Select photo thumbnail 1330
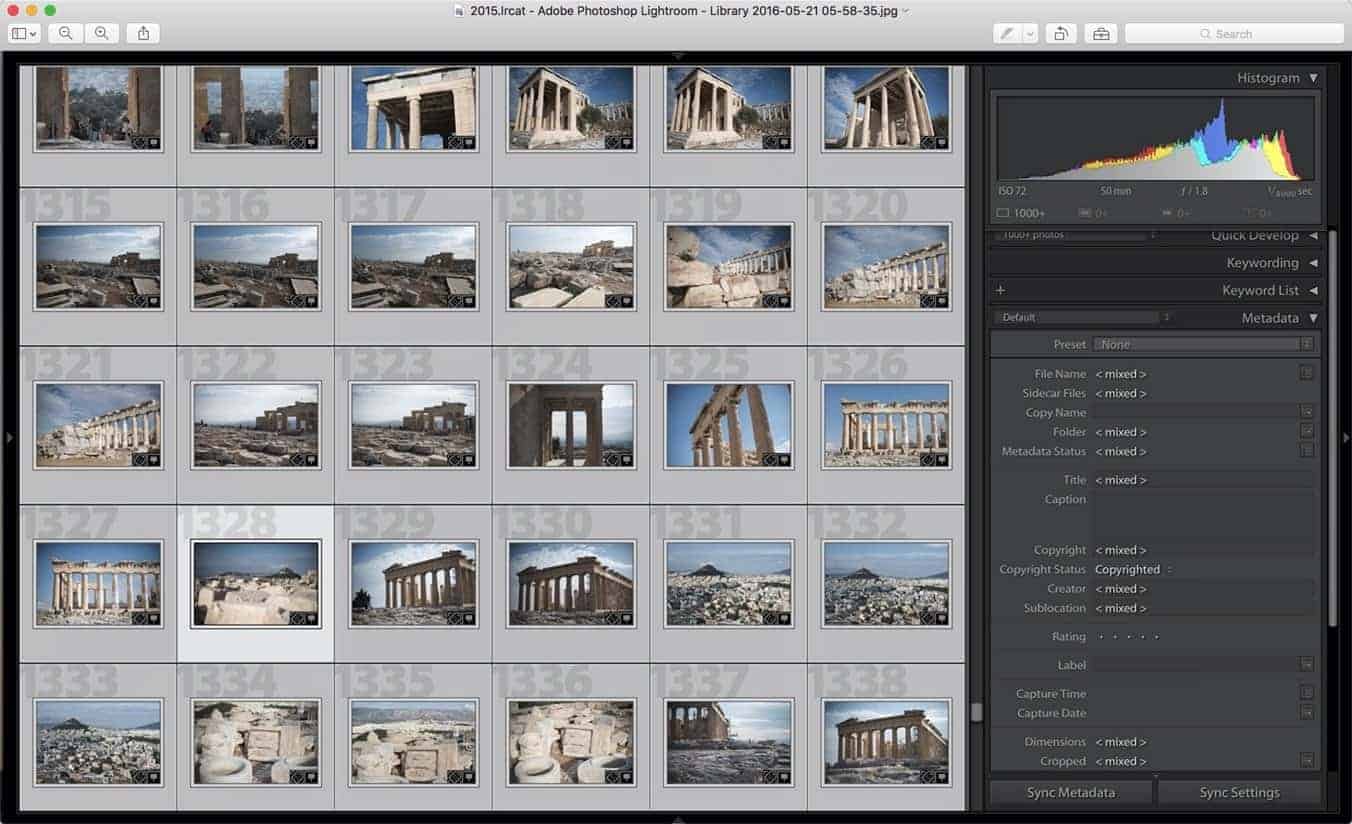The image size is (1352, 824). (x=570, y=584)
